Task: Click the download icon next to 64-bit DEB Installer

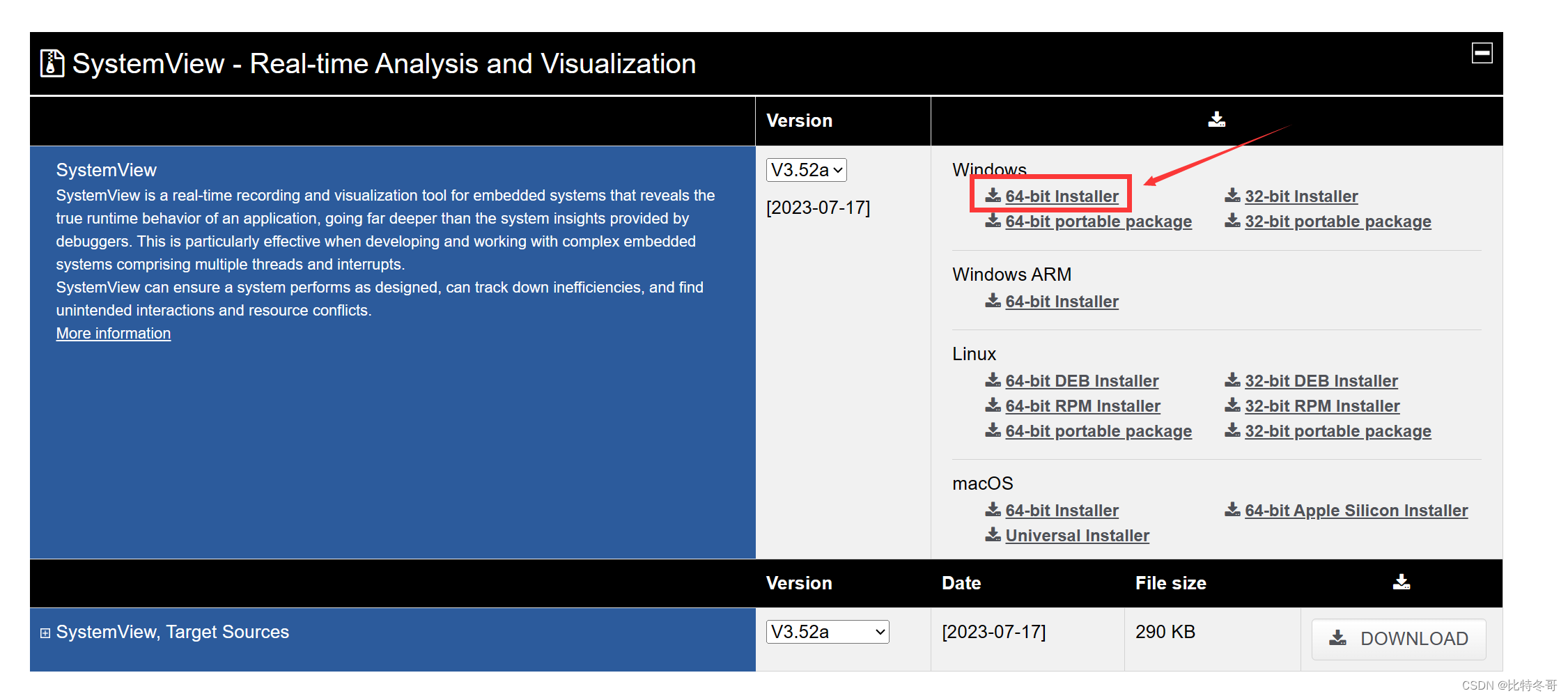Action: click(x=993, y=380)
